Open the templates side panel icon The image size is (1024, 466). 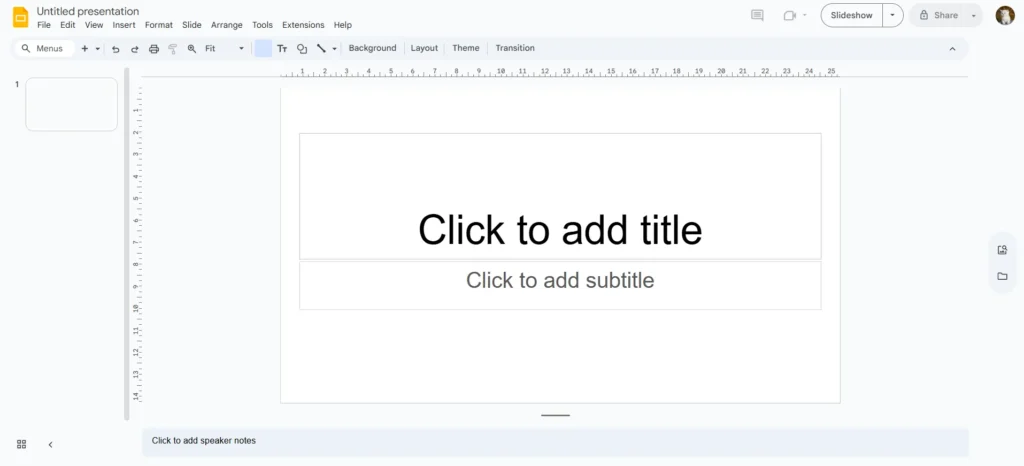[1002, 250]
